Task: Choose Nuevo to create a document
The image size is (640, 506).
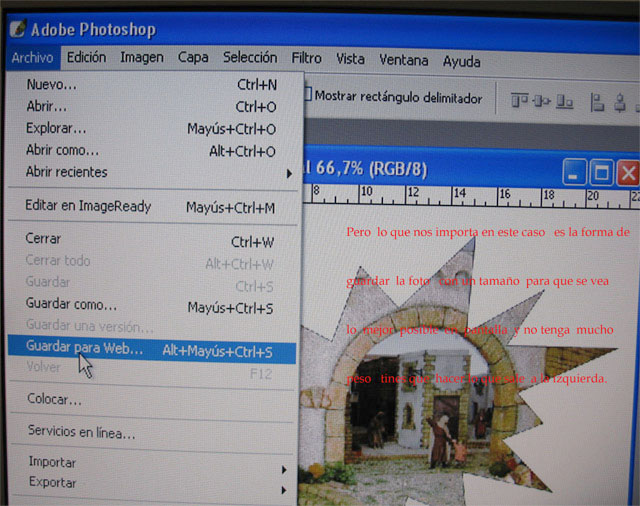Action: pos(51,85)
